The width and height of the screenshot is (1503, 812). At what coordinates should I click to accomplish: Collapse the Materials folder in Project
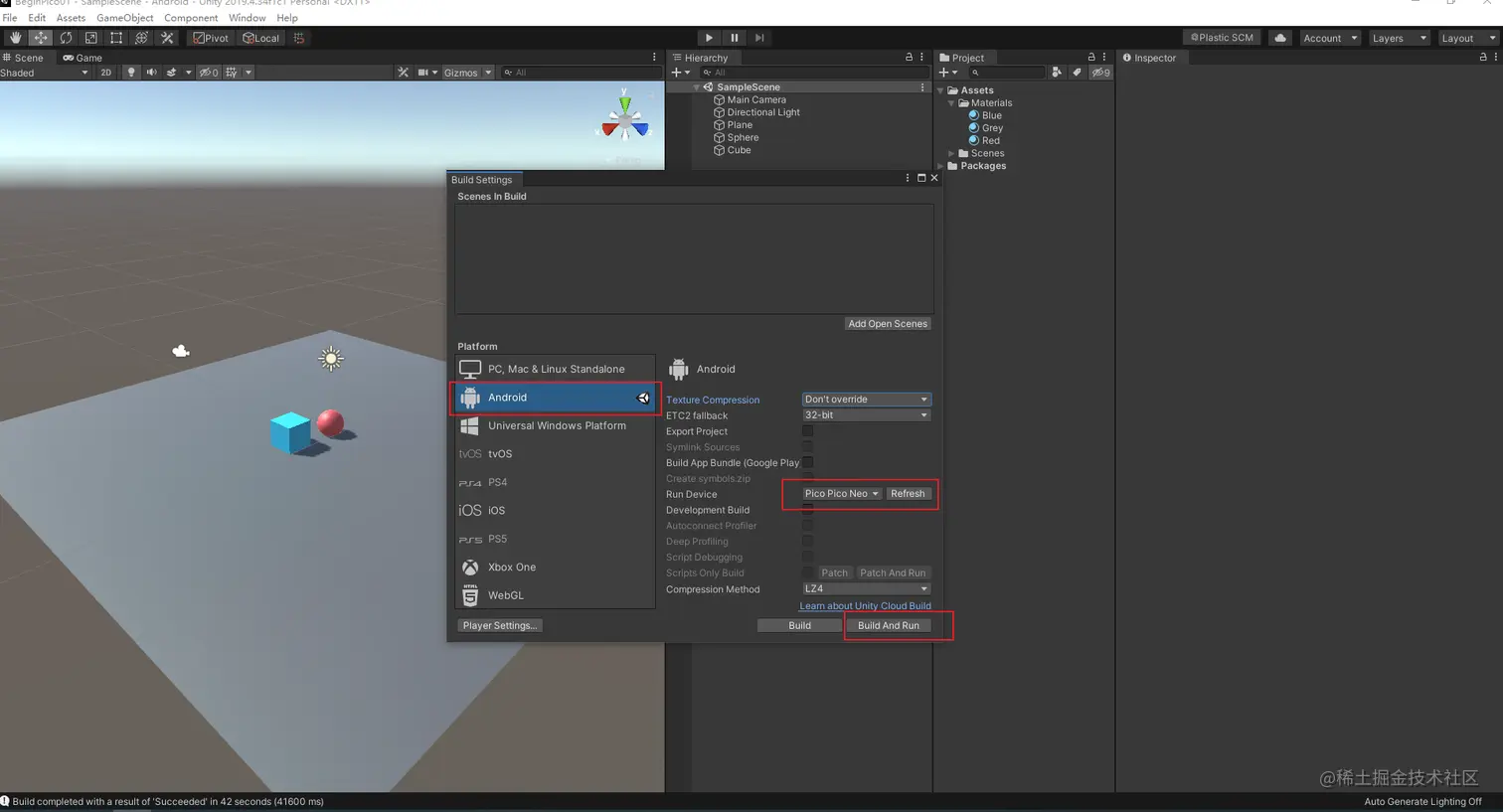click(x=951, y=103)
